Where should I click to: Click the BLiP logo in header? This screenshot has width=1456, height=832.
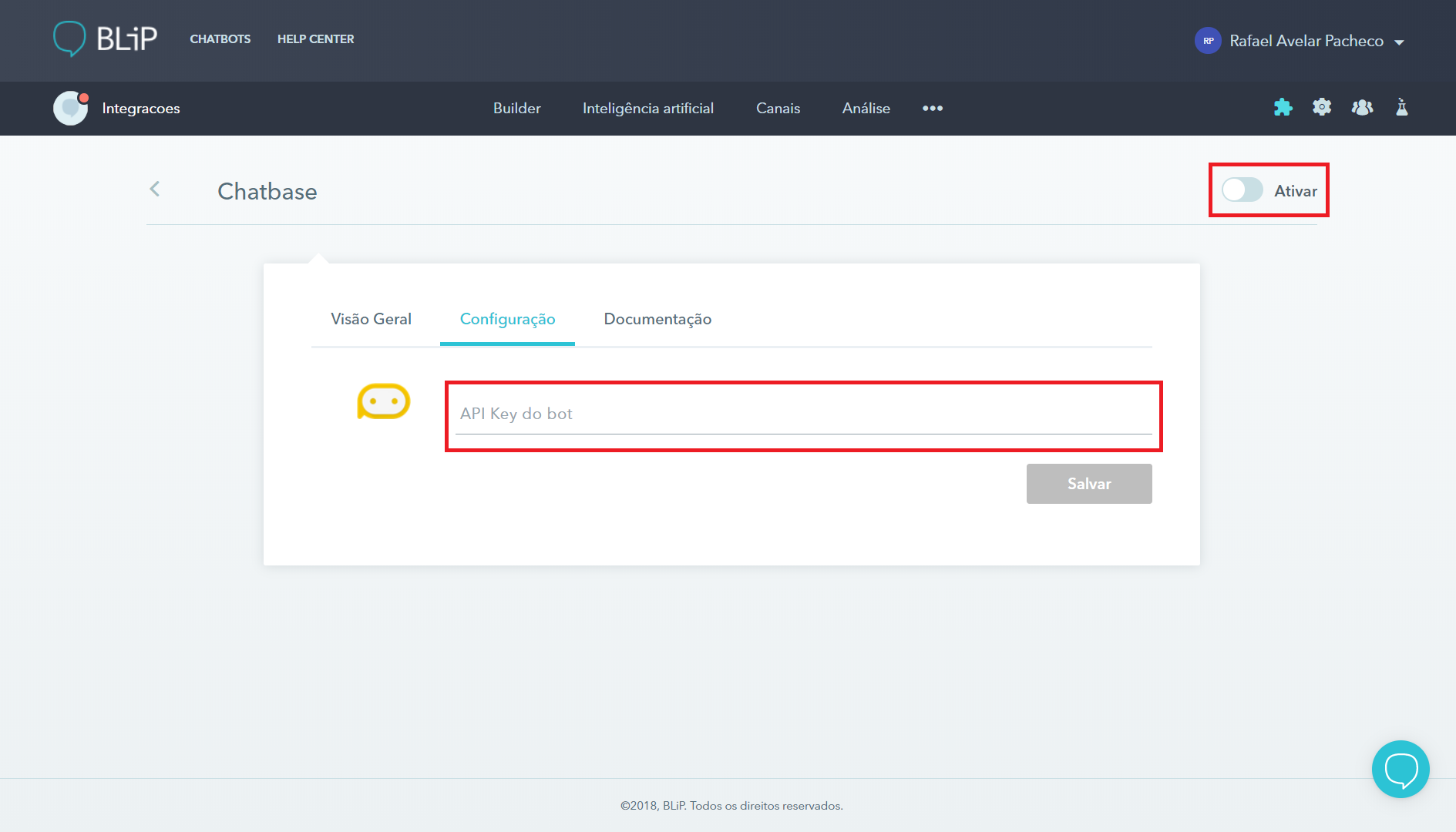[x=105, y=39]
